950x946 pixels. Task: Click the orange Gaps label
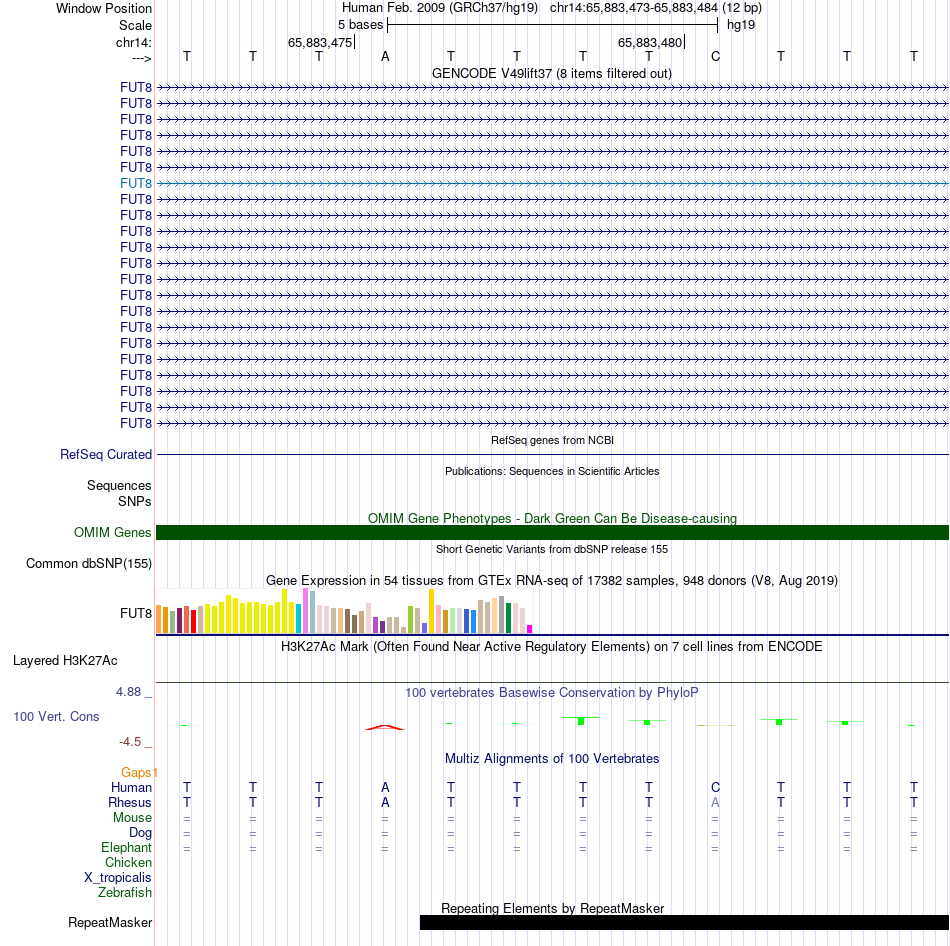(136, 772)
